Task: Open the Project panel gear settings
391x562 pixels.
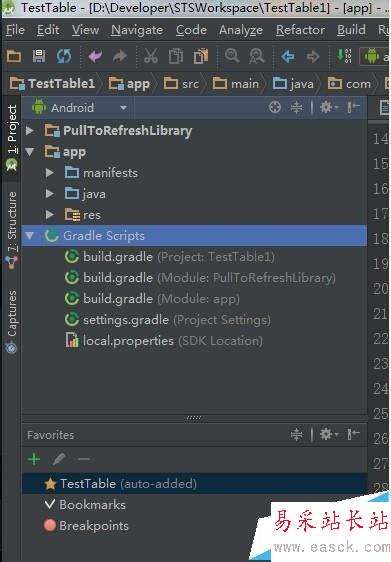Action: click(328, 107)
